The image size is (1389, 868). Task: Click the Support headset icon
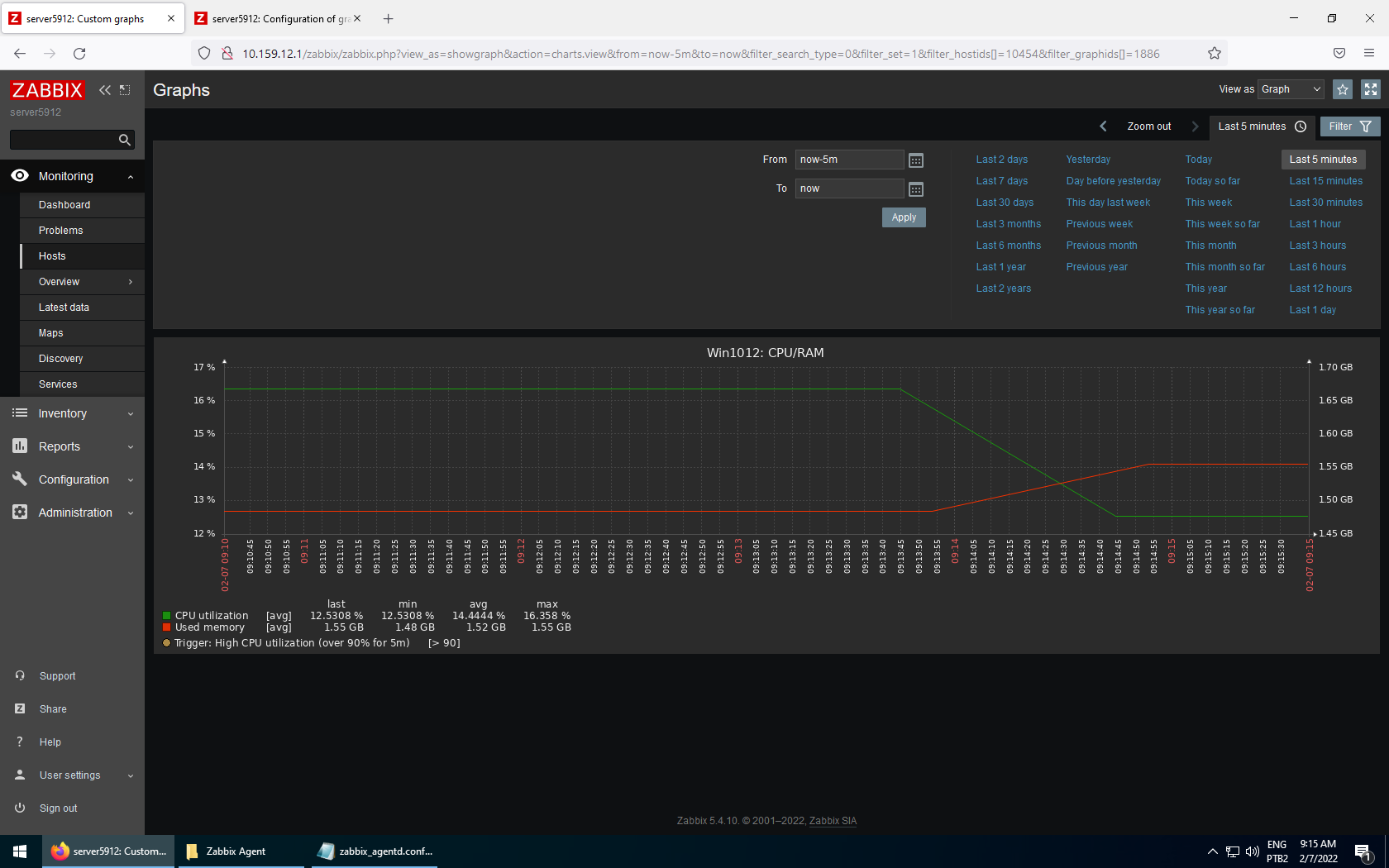pyautogui.click(x=19, y=676)
